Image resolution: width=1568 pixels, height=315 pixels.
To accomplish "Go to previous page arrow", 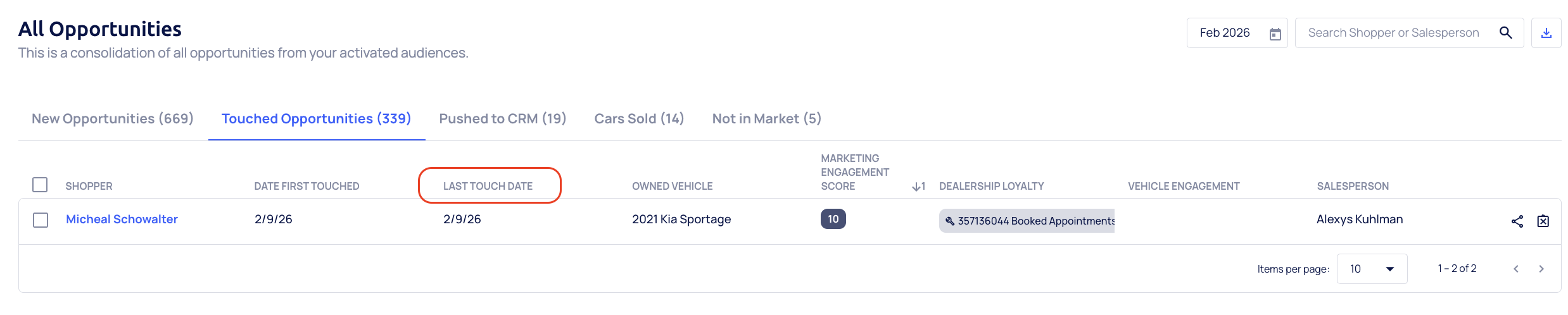I will 1516,269.
